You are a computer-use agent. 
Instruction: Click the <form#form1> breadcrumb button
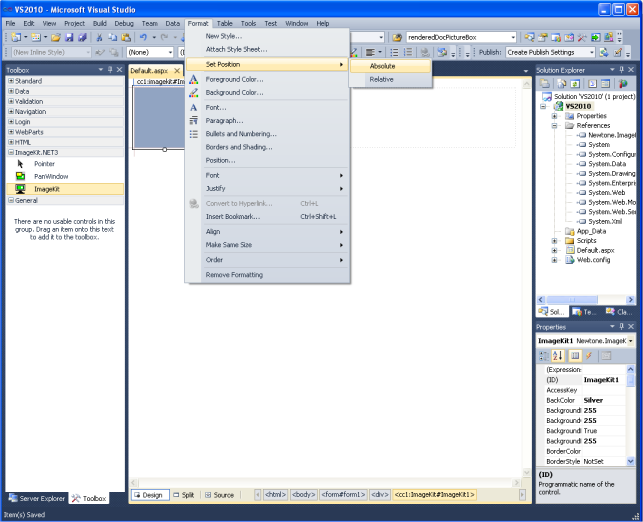coord(343,495)
